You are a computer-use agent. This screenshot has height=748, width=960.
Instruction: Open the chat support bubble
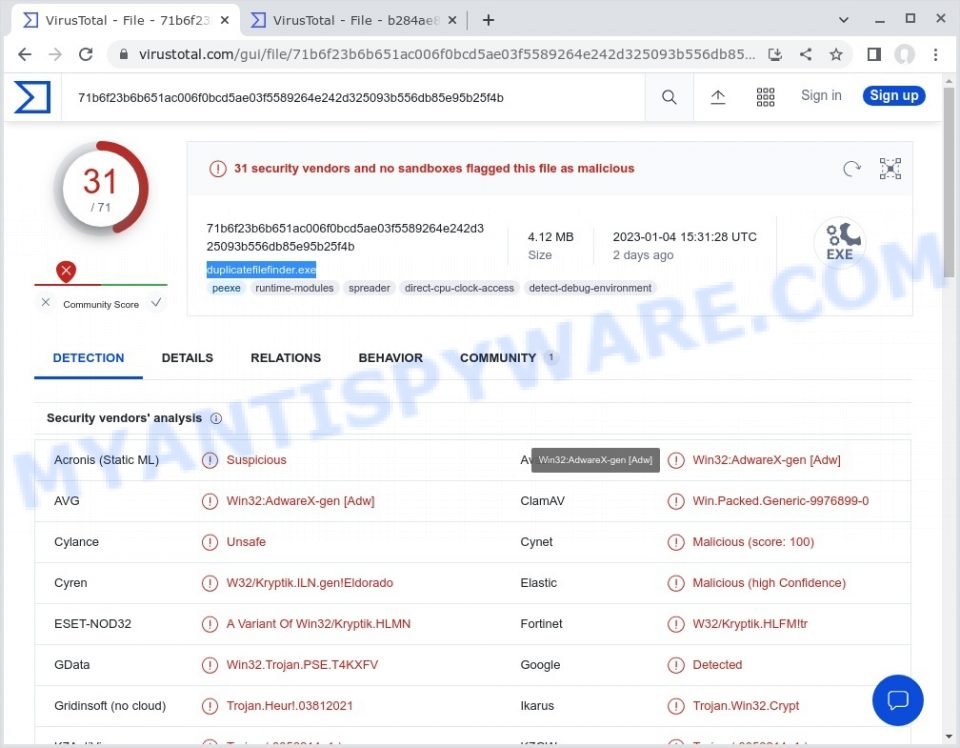click(x=898, y=700)
